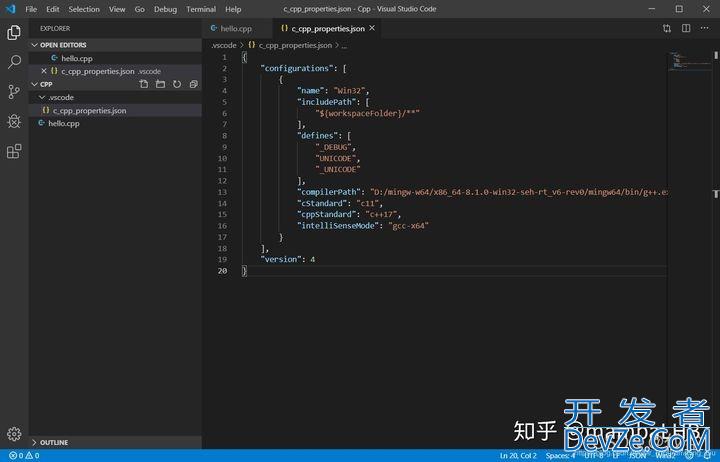Image resolution: width=720 pixels, height=462 pixels.
Task: Switch to the hello.cpp editor tab
Action: (x=237, y=28)
